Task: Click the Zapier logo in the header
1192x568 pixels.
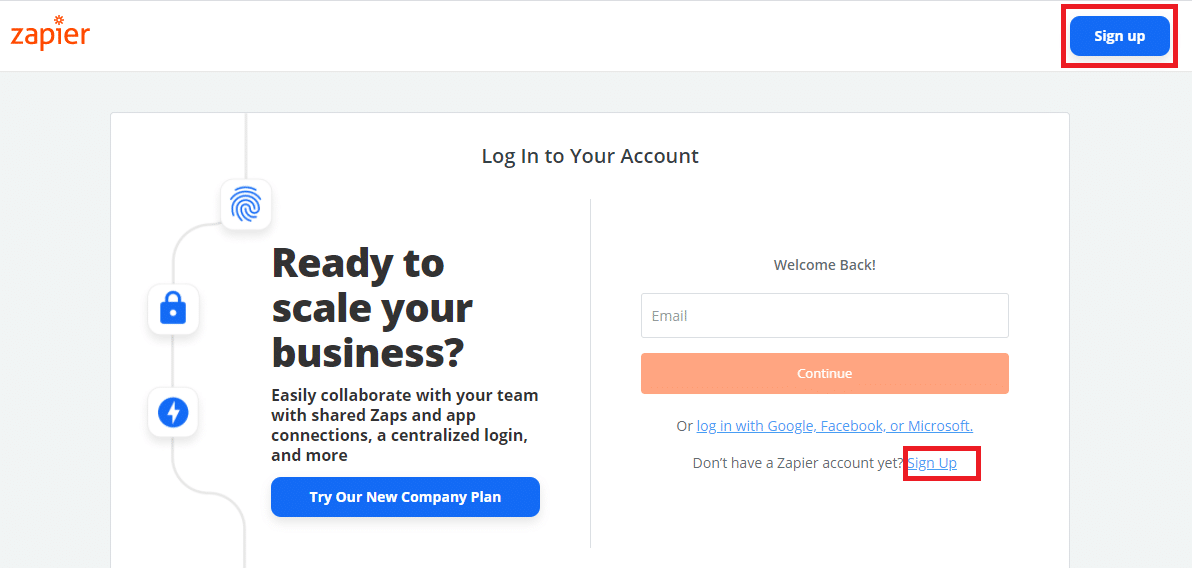Action: pyautogui.click(x=50, y=34)
